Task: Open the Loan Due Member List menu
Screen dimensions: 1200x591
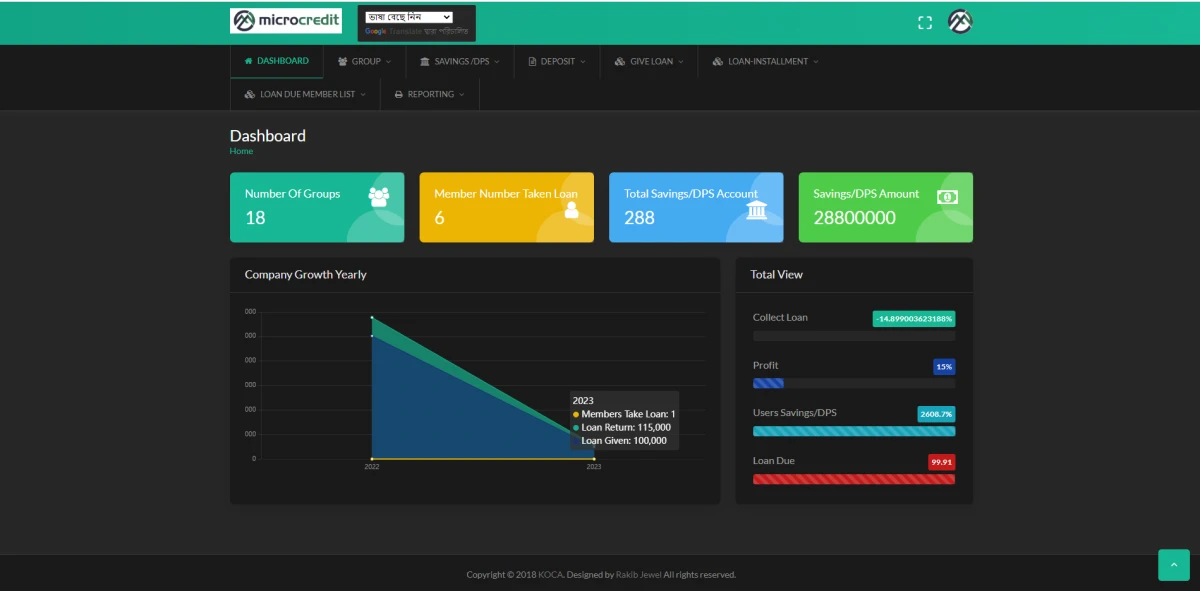Action: pos(305,95)
